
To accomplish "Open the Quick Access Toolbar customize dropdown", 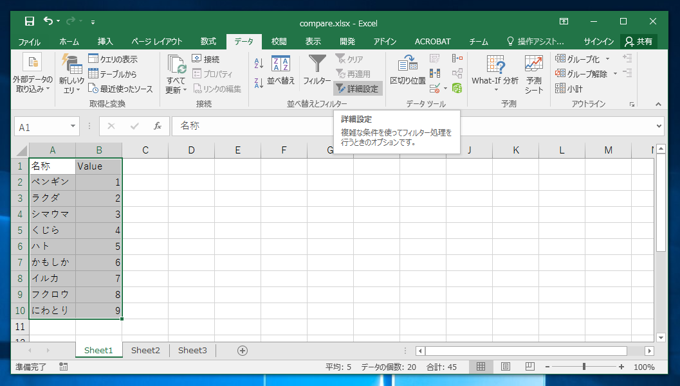I will [93, 22].
